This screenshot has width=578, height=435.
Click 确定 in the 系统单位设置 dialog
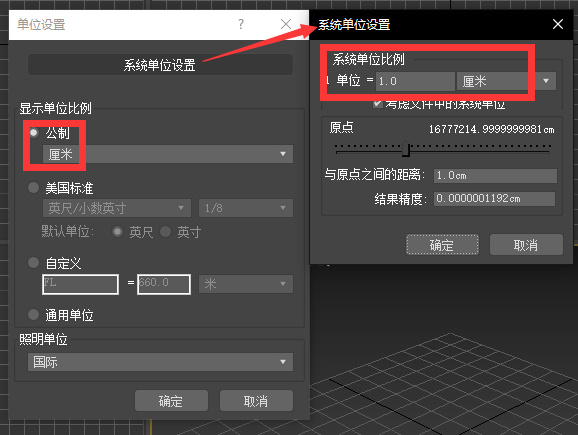point(442,244)
